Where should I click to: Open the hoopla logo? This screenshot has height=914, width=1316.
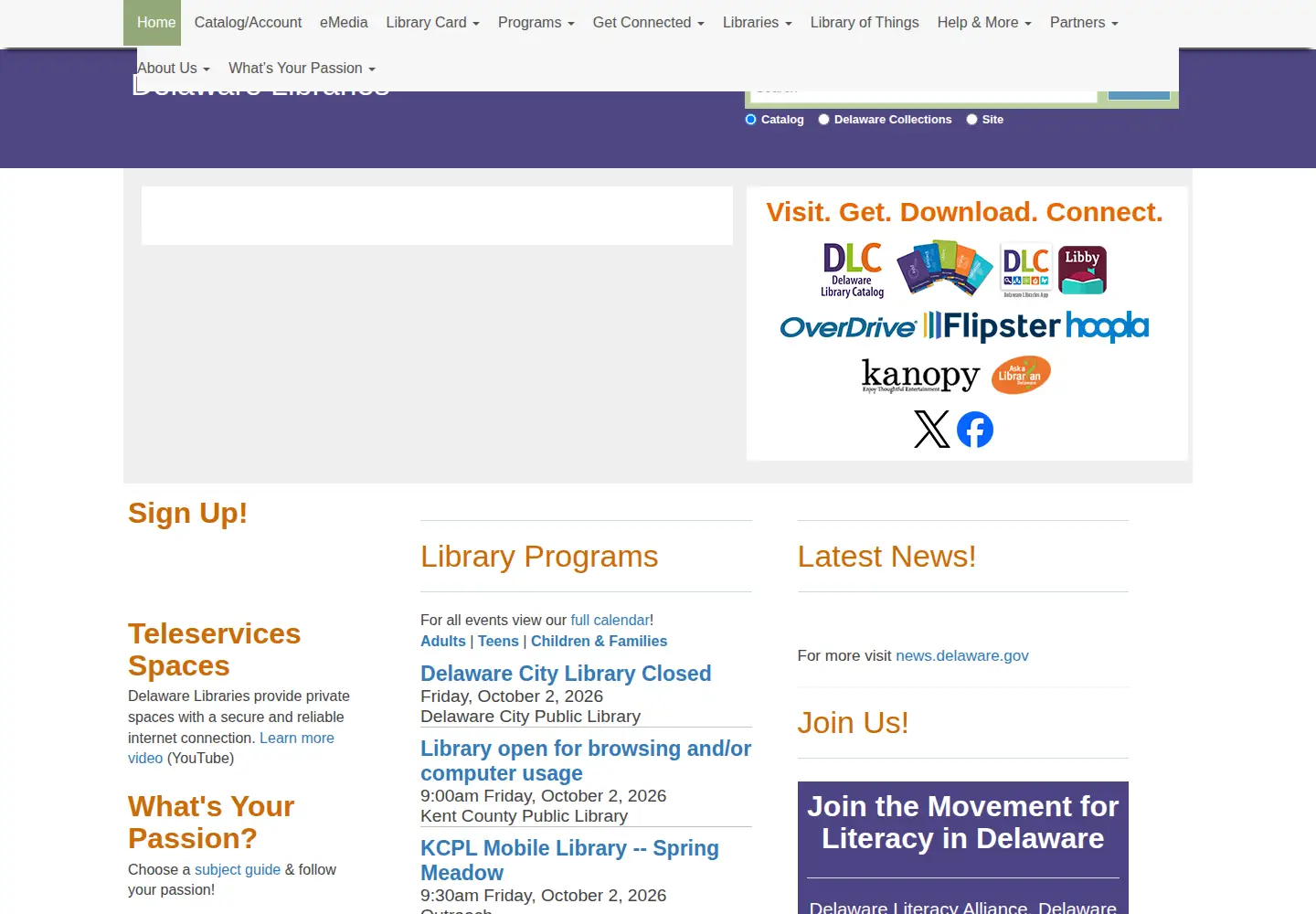pyautogui.click(x=1108, y=325)
